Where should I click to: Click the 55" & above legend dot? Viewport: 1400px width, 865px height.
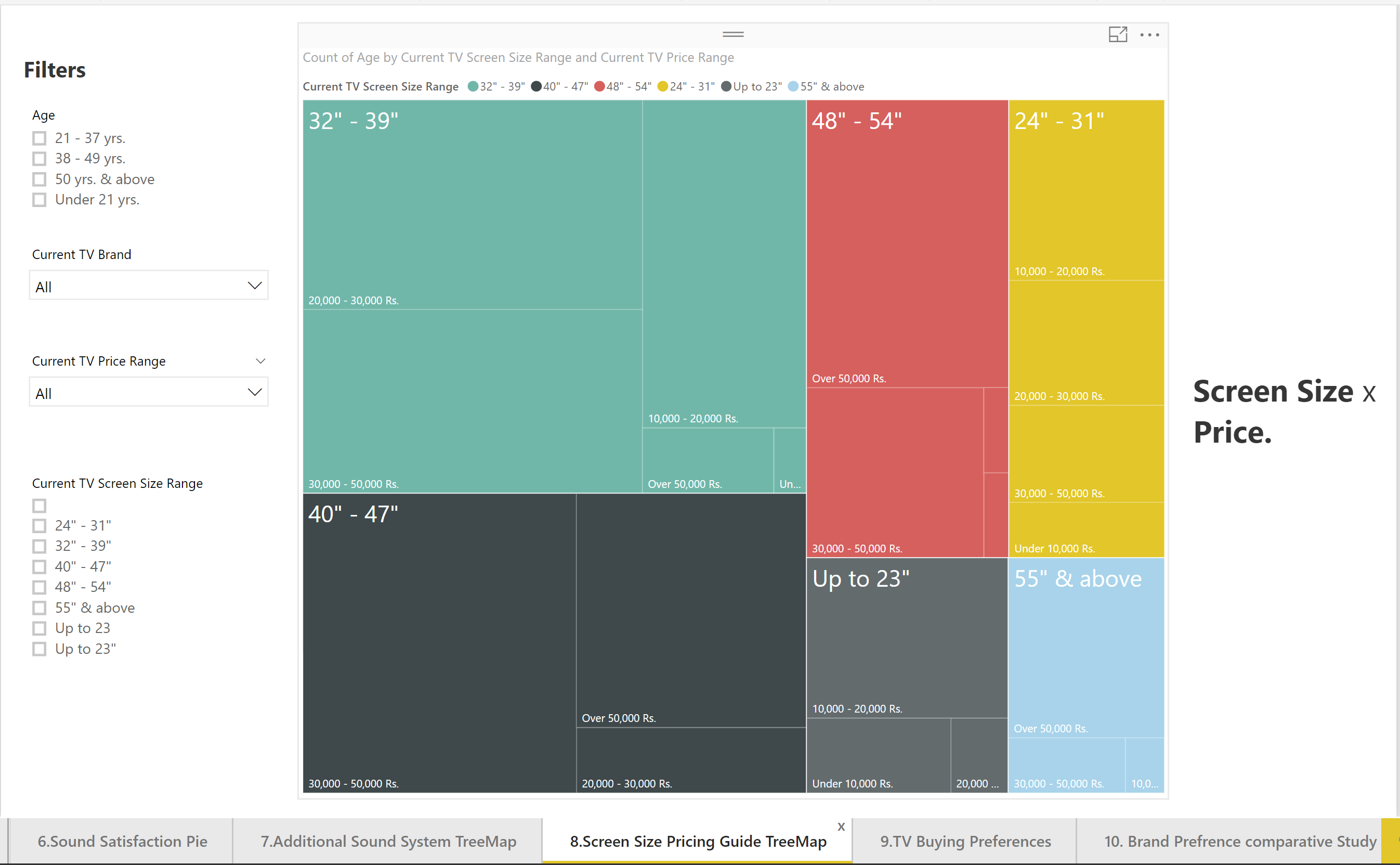pos(793,86)
